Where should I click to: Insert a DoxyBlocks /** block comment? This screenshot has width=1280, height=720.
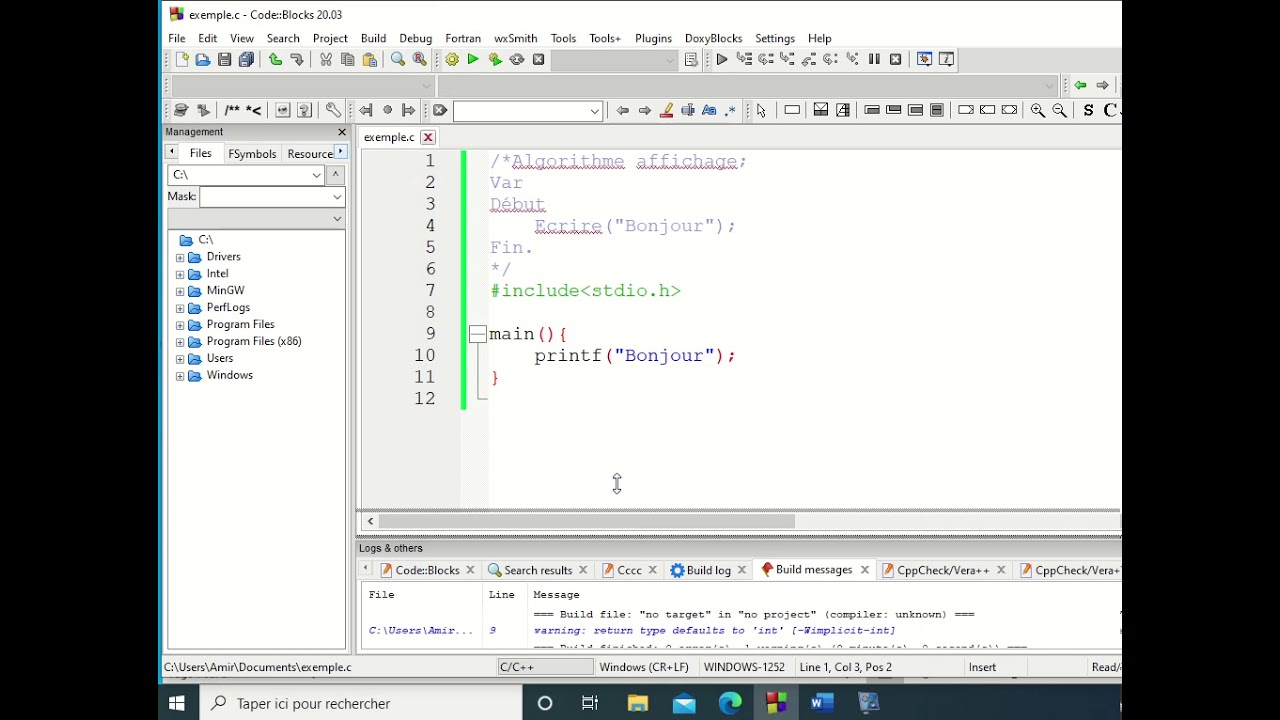click(232, 111)
